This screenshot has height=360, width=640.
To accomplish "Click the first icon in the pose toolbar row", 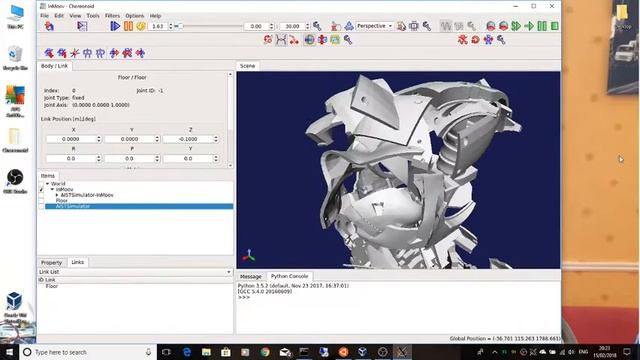I will [x=49, y=53].
